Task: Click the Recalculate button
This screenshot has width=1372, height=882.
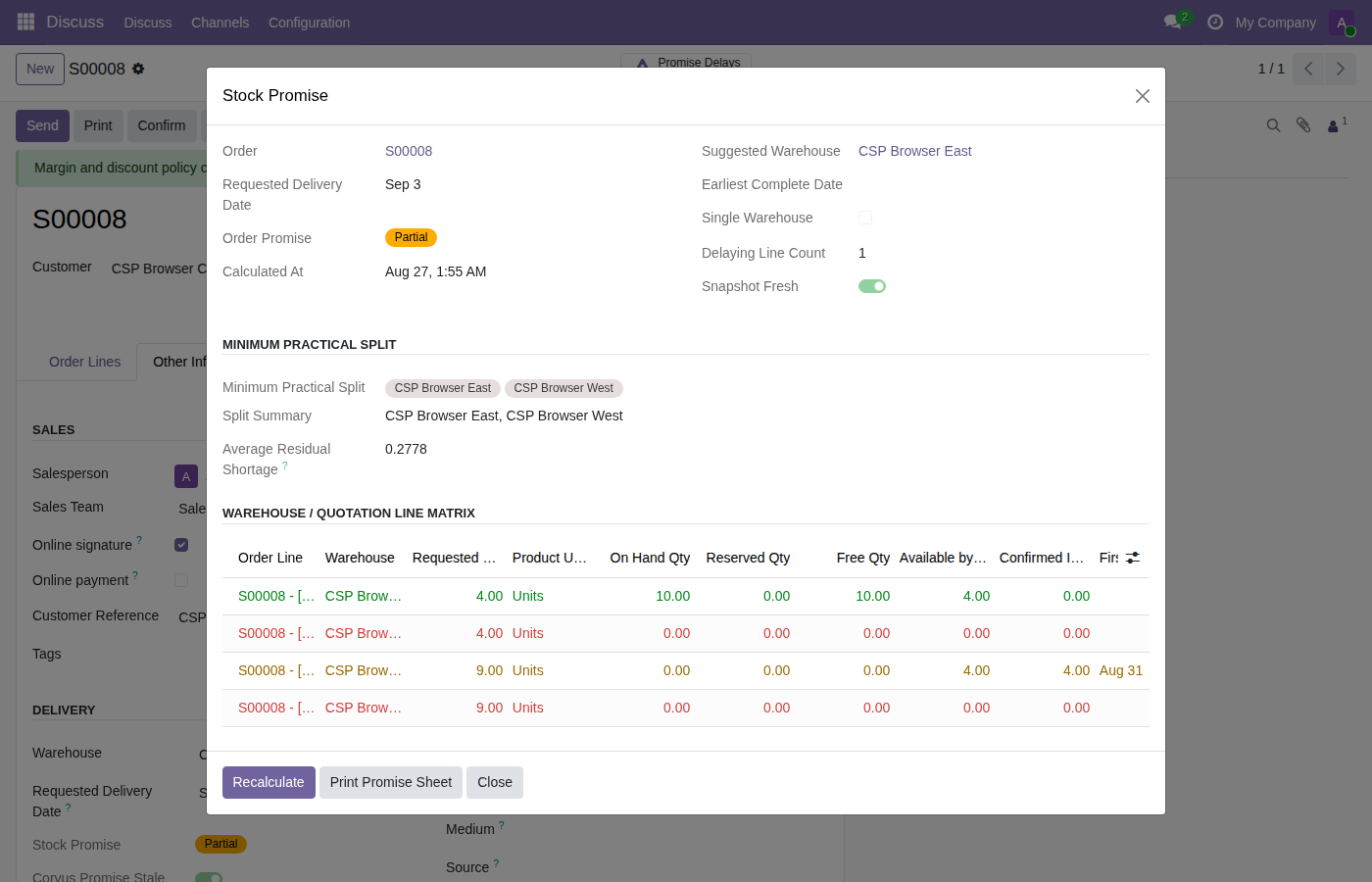Action: tap(269, 782)
